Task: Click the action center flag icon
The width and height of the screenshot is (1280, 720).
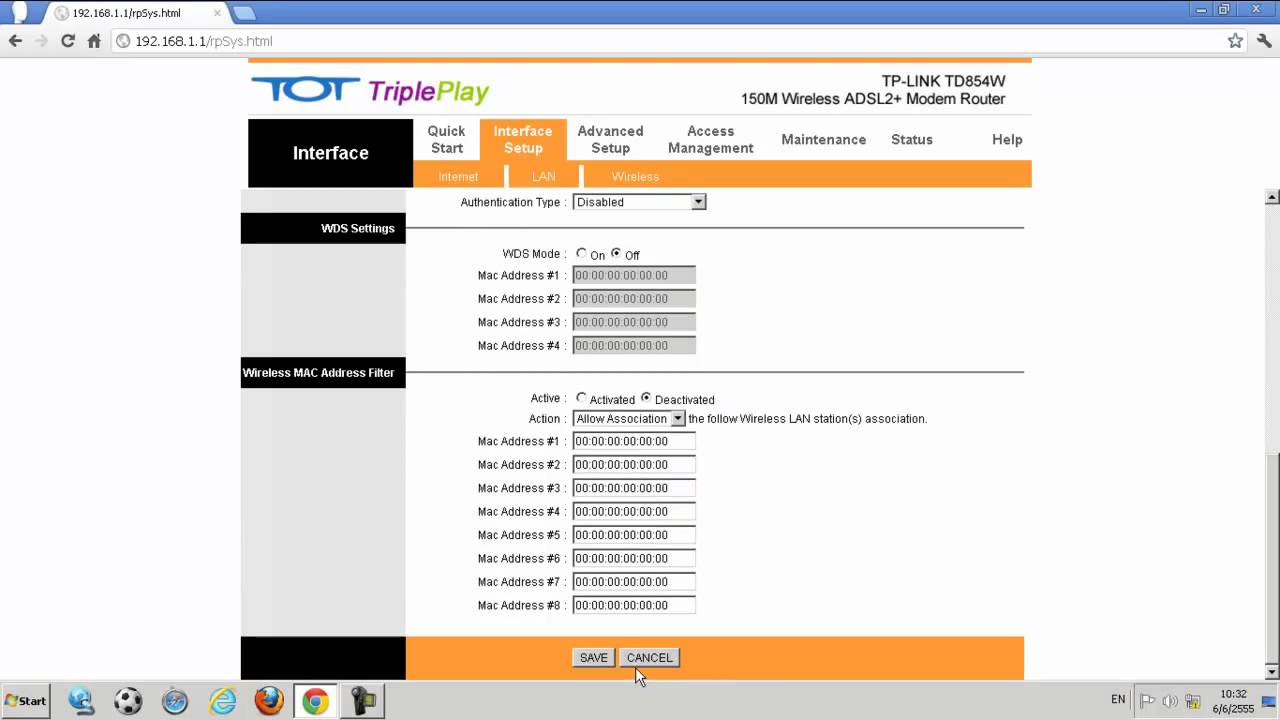Action: pos(1148,700)
